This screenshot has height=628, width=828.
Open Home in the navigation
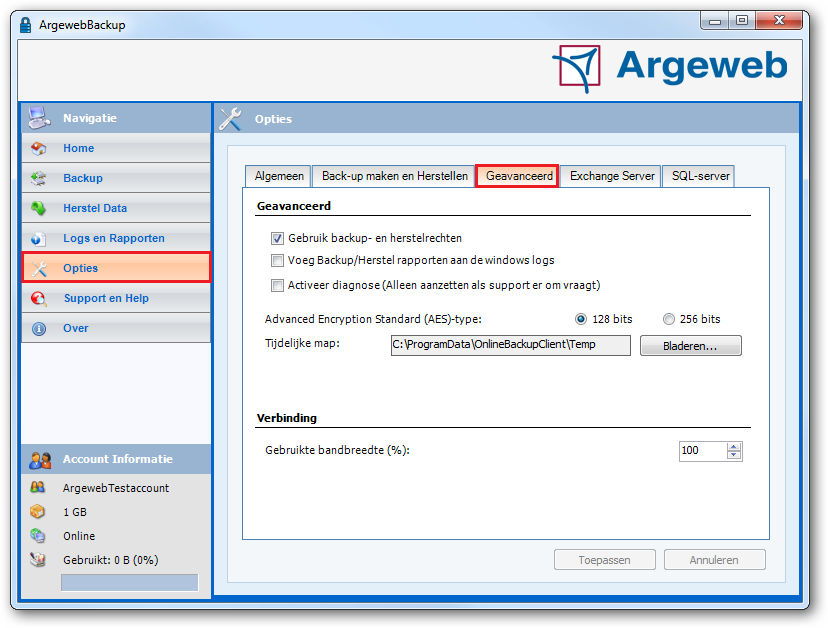coord(116,148)
